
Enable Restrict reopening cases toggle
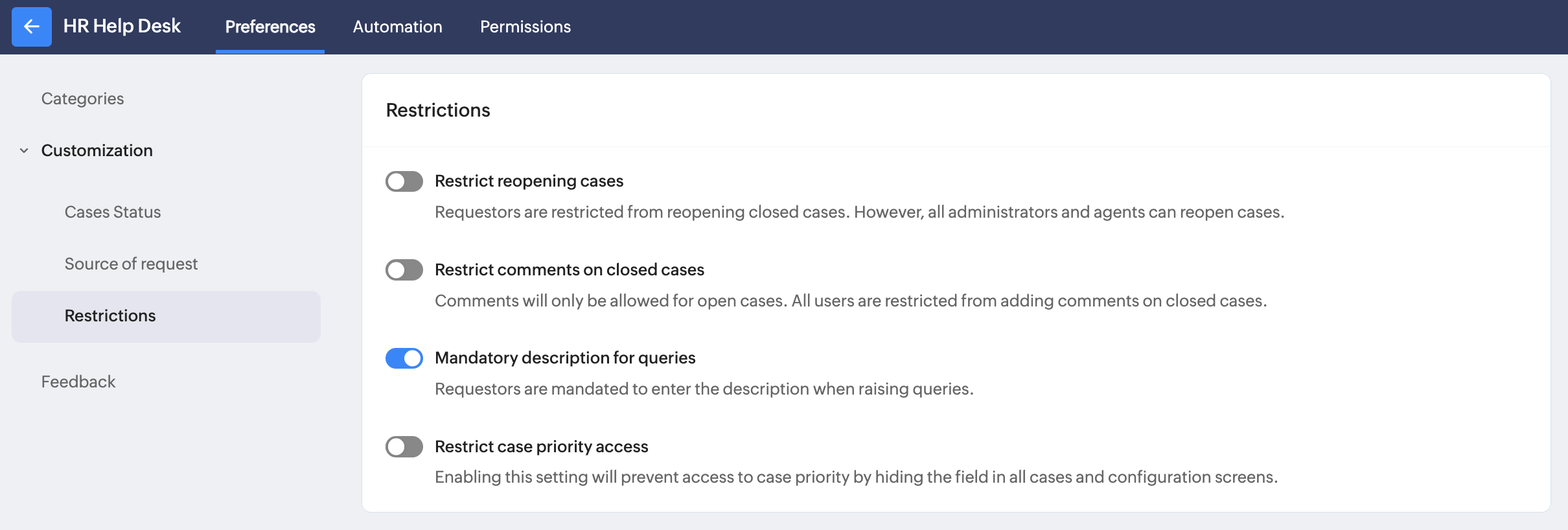click(404, 181)
